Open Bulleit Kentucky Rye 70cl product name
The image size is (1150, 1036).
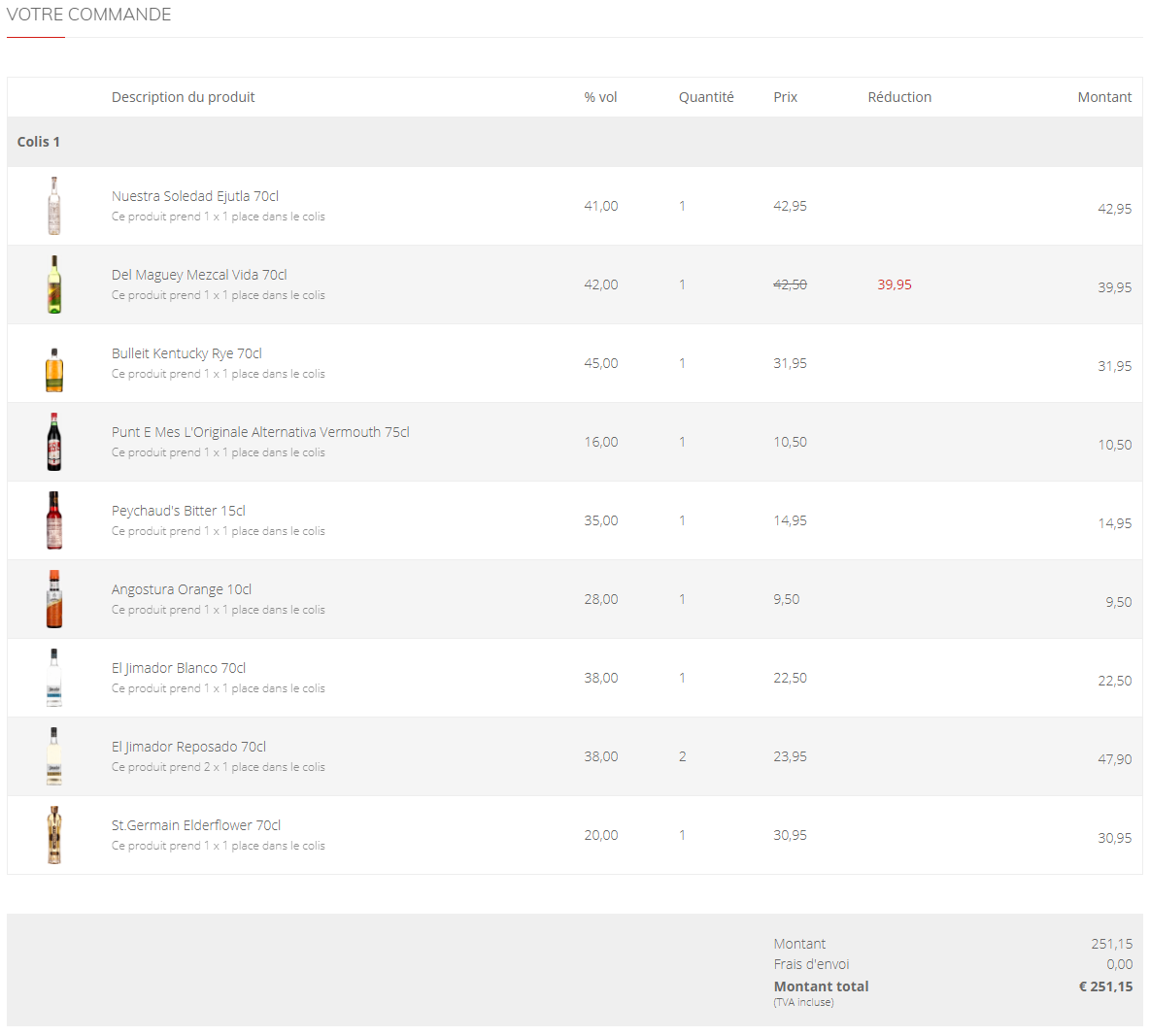coord(186,353)
